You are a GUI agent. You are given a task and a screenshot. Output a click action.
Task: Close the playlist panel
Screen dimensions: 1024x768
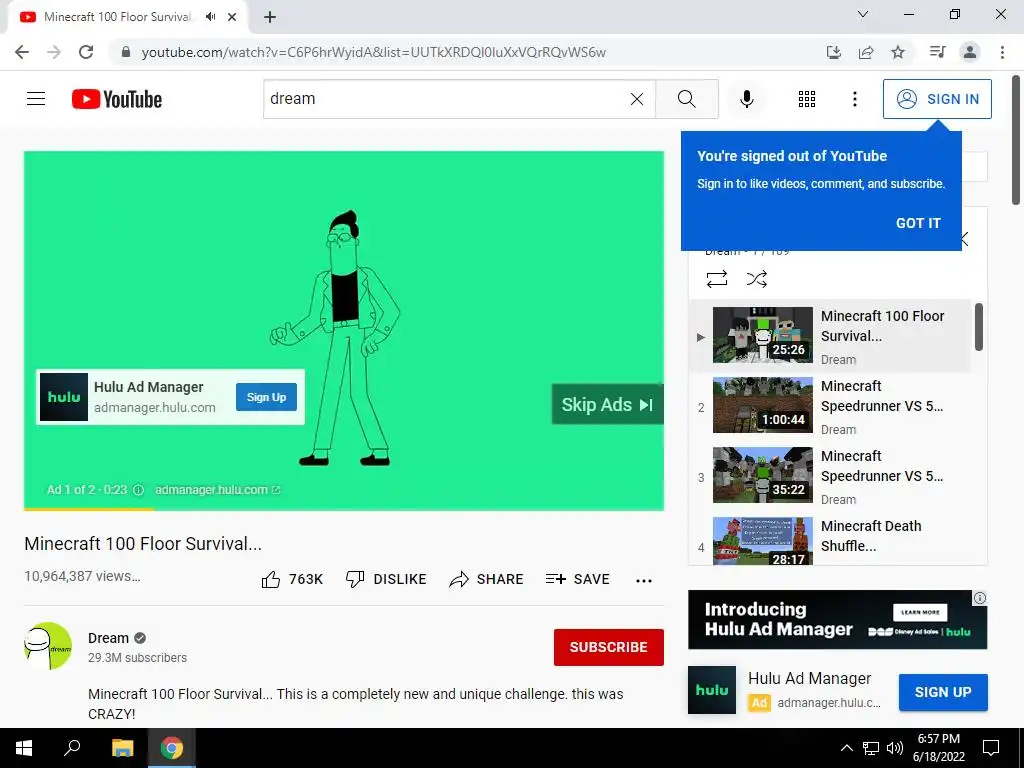tap(965, 240)
